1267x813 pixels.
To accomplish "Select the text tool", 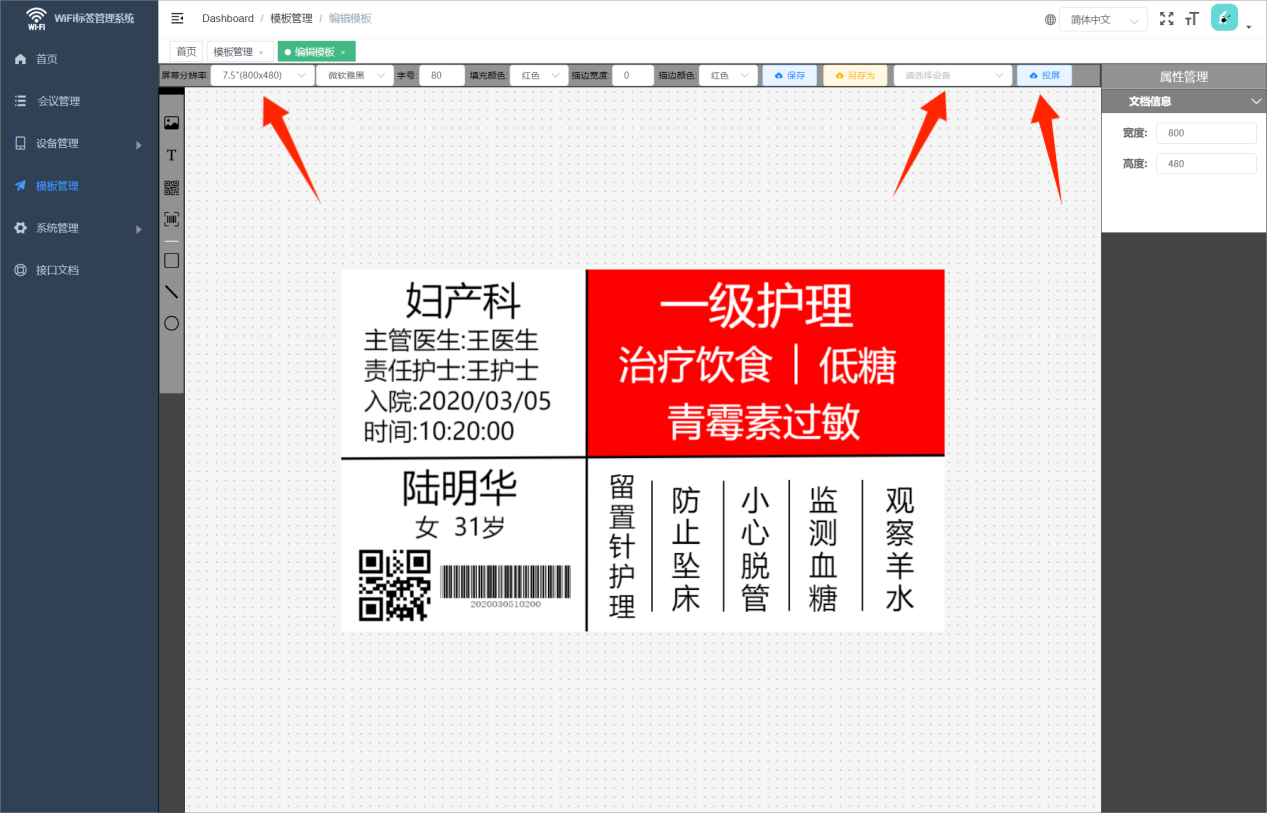I will [x=171, y=155].
